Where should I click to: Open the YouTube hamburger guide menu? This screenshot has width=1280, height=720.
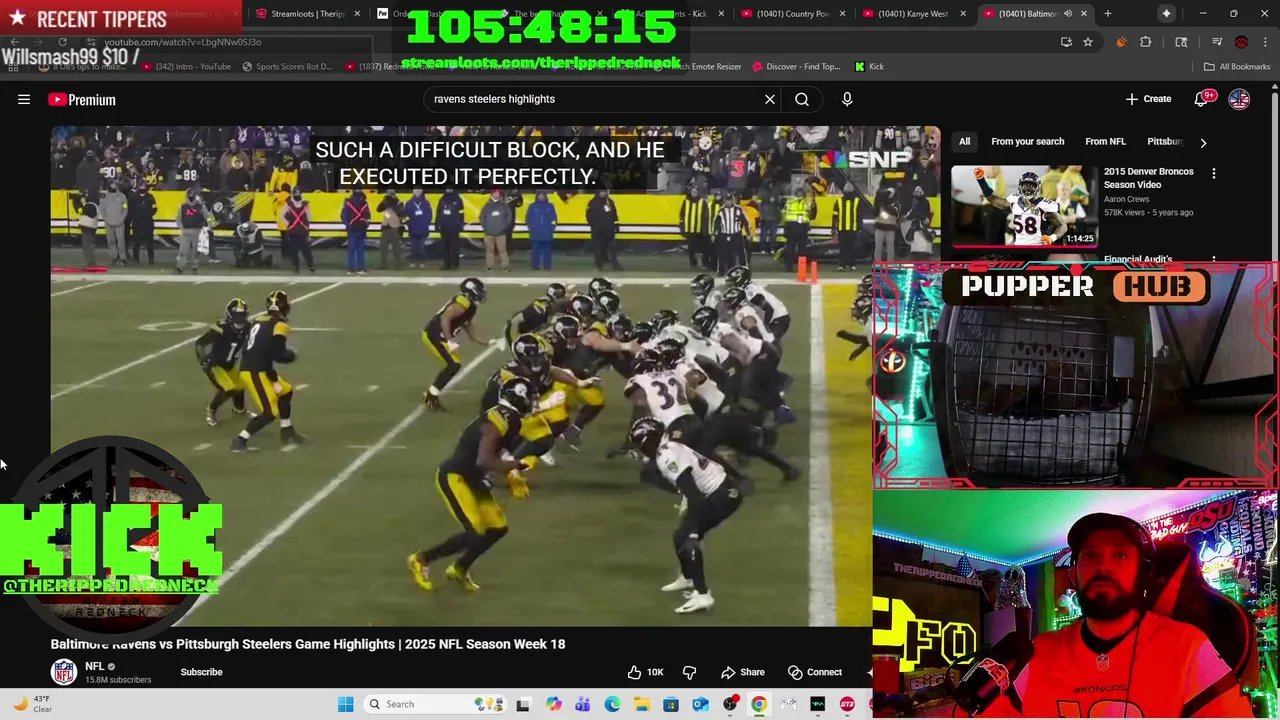(x=24, y=99)
